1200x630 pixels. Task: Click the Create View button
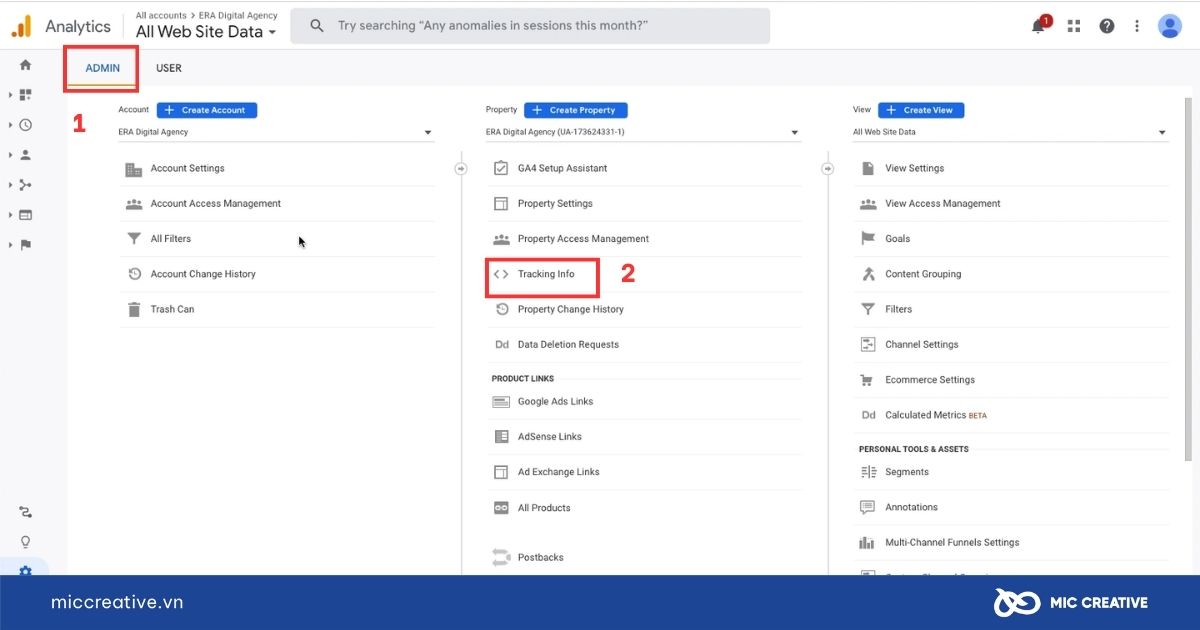pyautogui.click(x=921, y=110)
